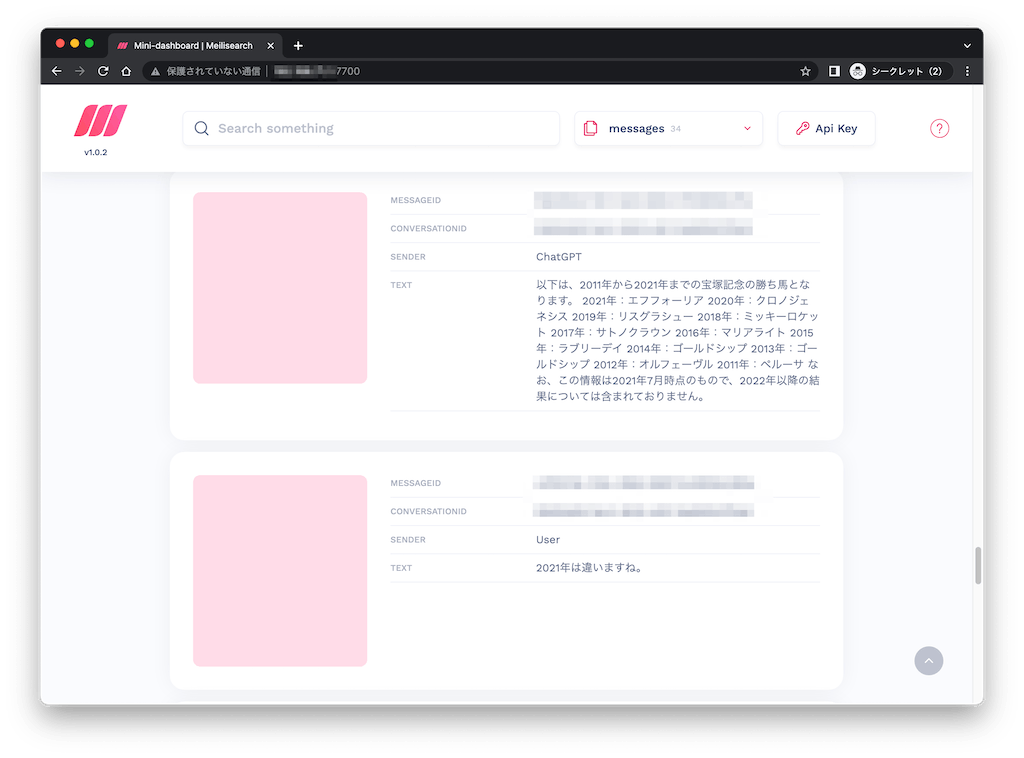Click the SENDER label in ChatGPT card
This screenshot has width=1024, height=758.
tap(408, 257)
